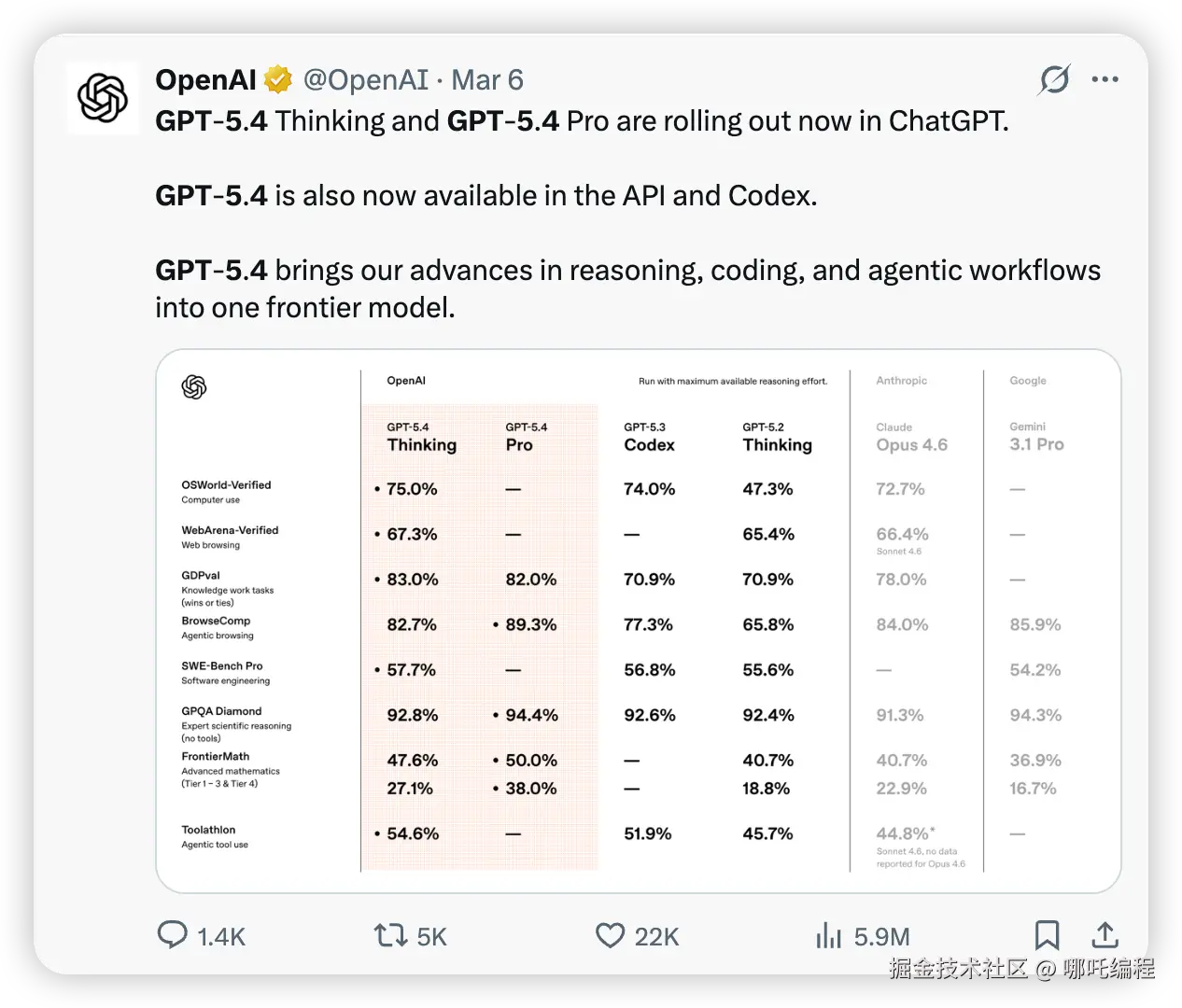Click the @OpenAI handle
This screenshot has width=1182, height=1008.
(x=365, y=80)
